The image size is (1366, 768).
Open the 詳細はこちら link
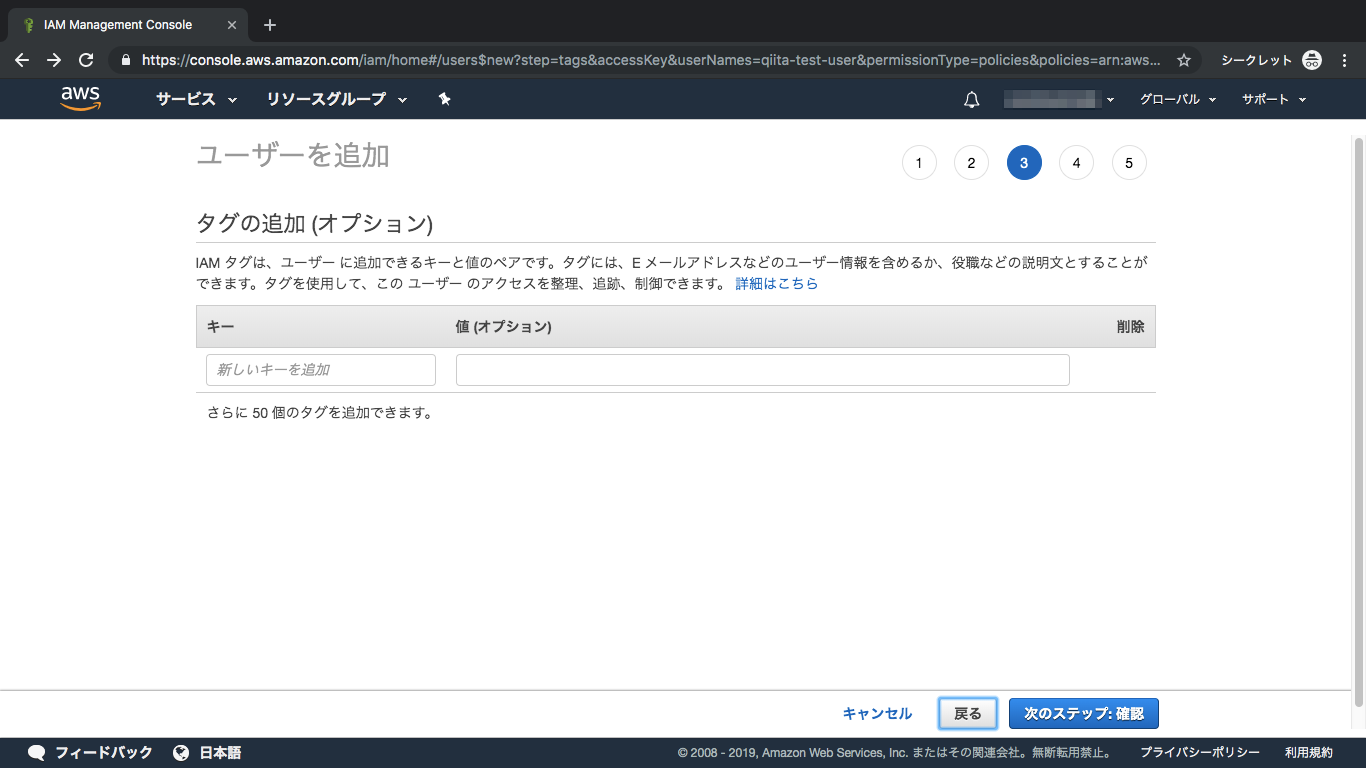777,284
